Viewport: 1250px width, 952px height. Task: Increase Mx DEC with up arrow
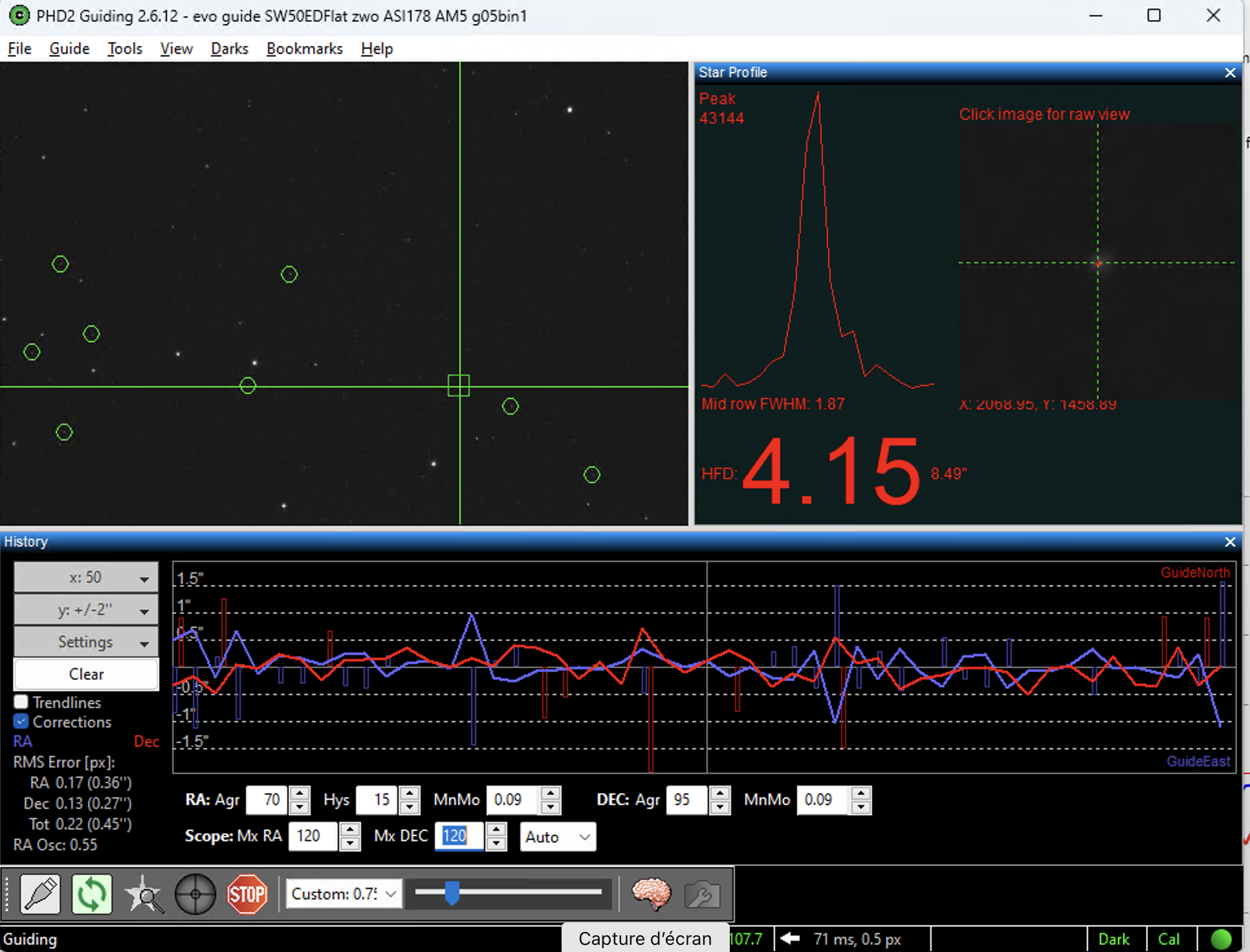[496, 830]
